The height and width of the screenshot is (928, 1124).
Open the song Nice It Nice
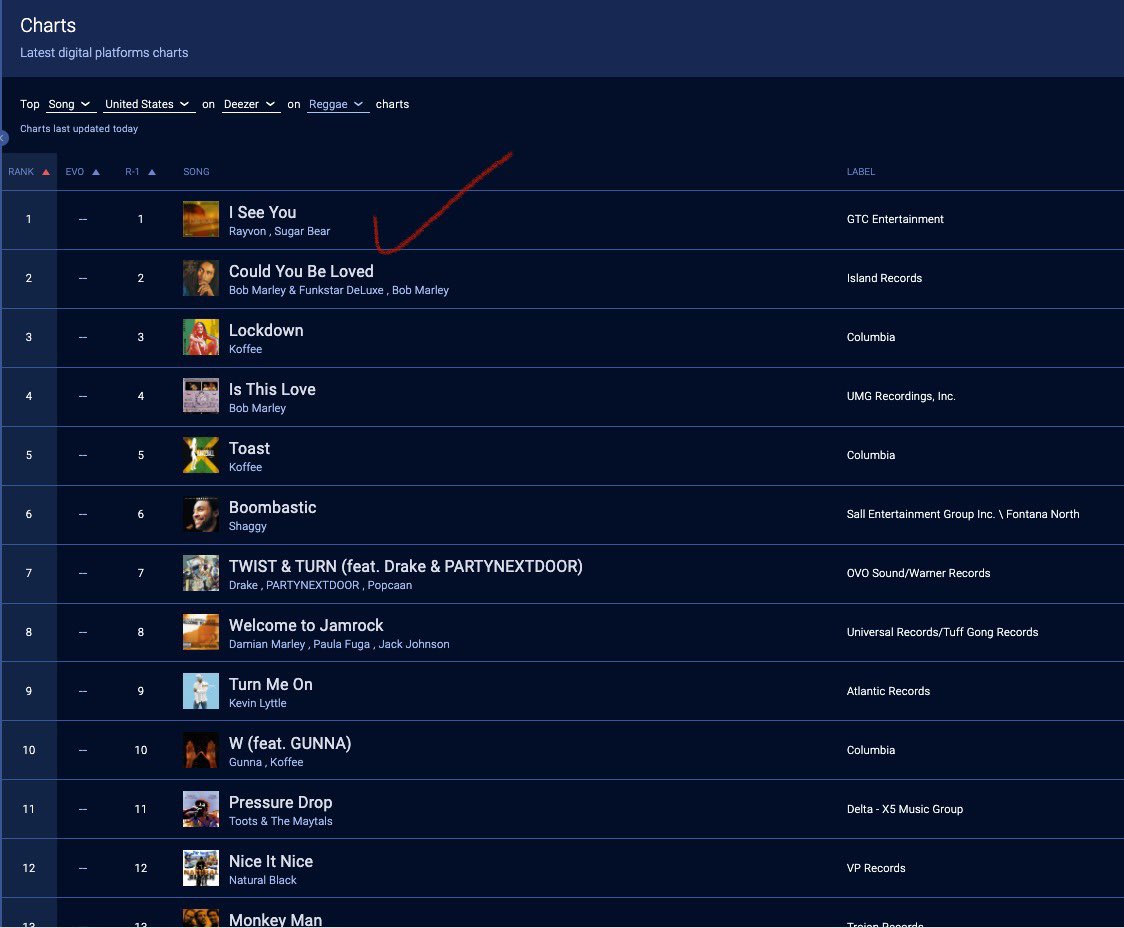click(x=271, y=861)
